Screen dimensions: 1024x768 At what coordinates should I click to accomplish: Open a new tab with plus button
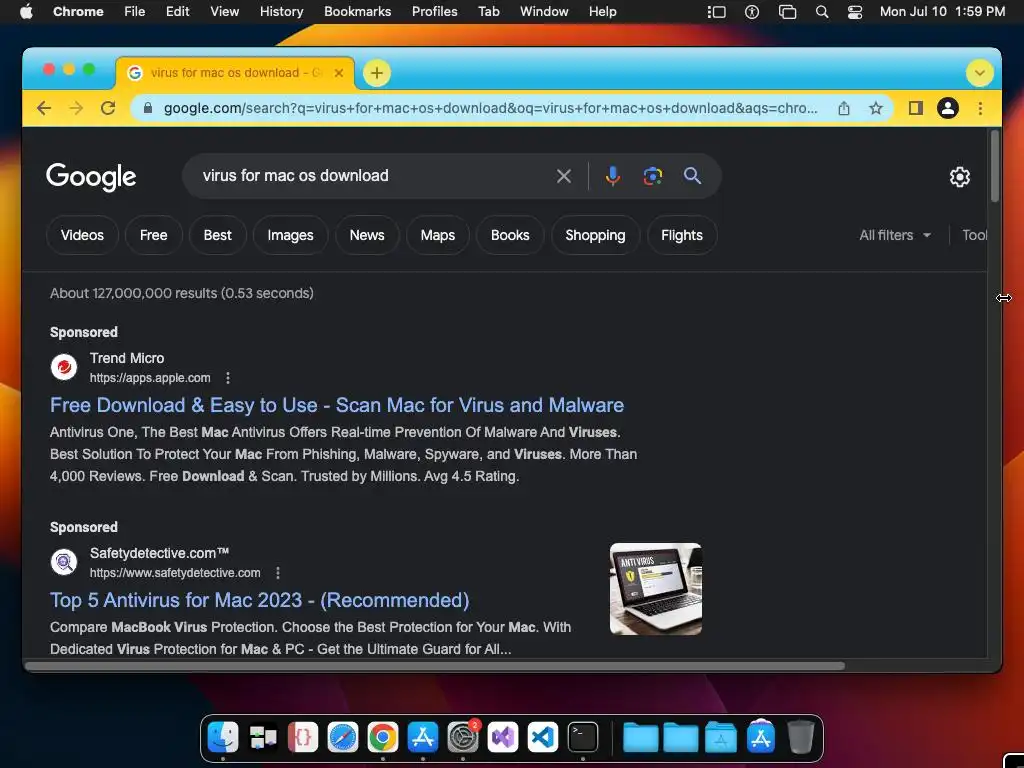click(377, 73)
